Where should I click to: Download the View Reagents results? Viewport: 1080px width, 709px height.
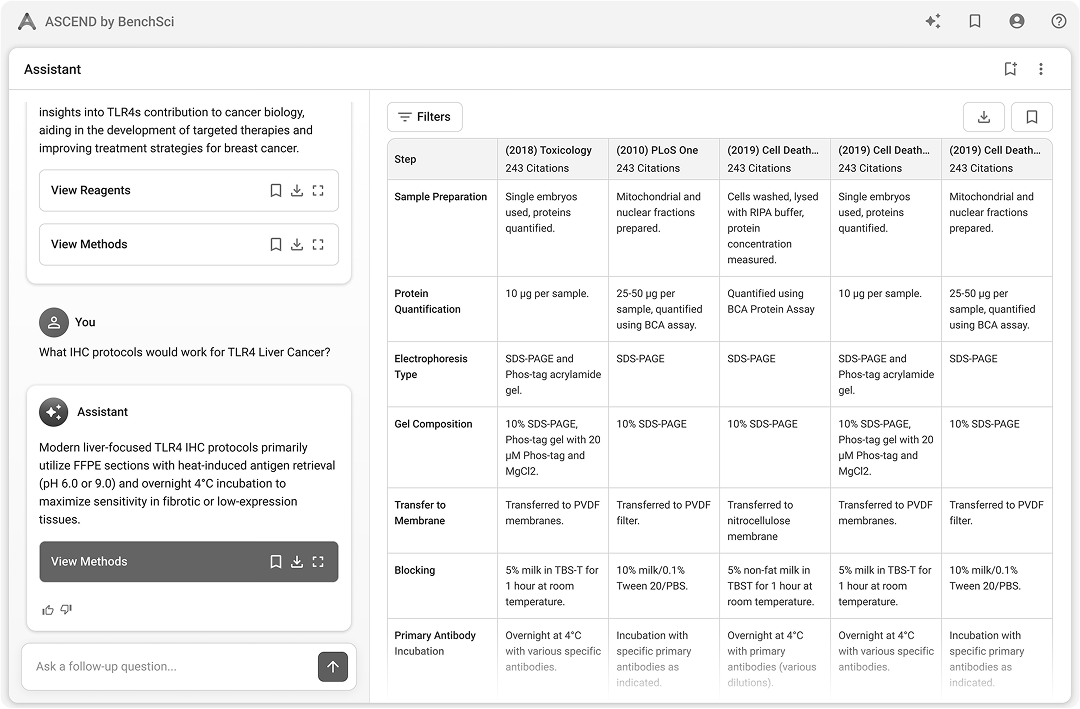pyautogui.click(x=297, y=190)
